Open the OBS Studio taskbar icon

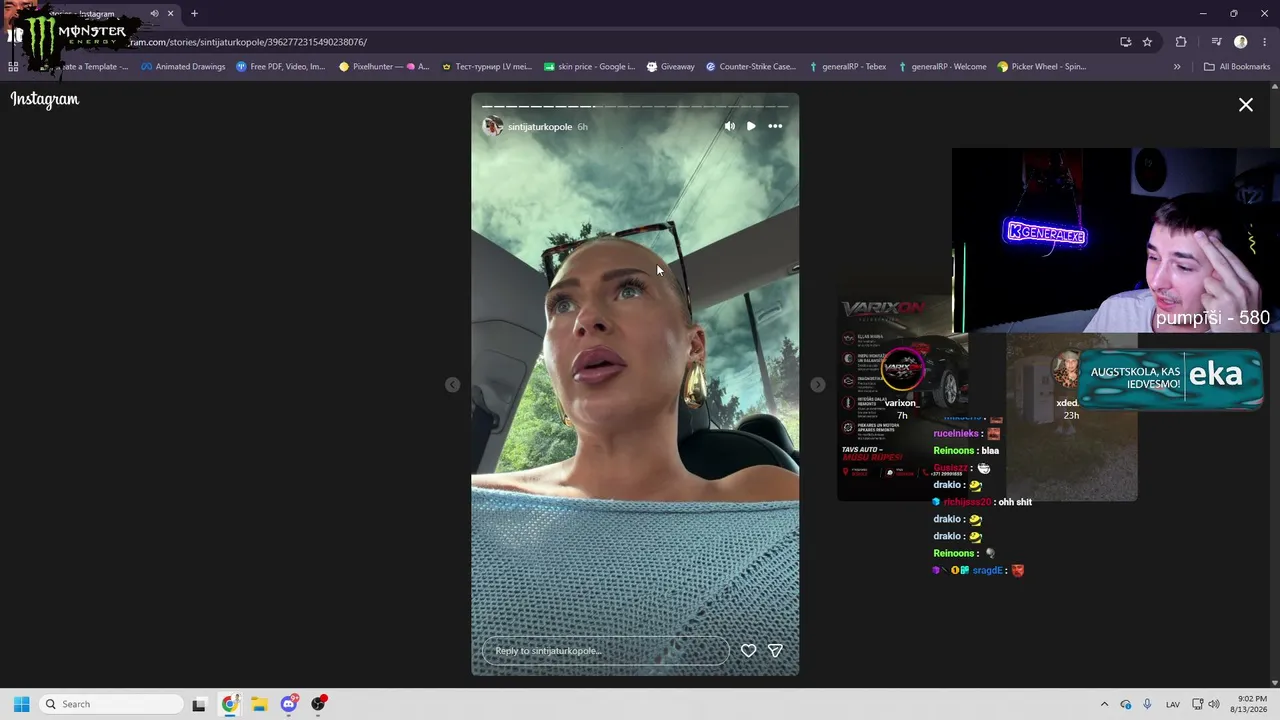(x=318, y=704)
